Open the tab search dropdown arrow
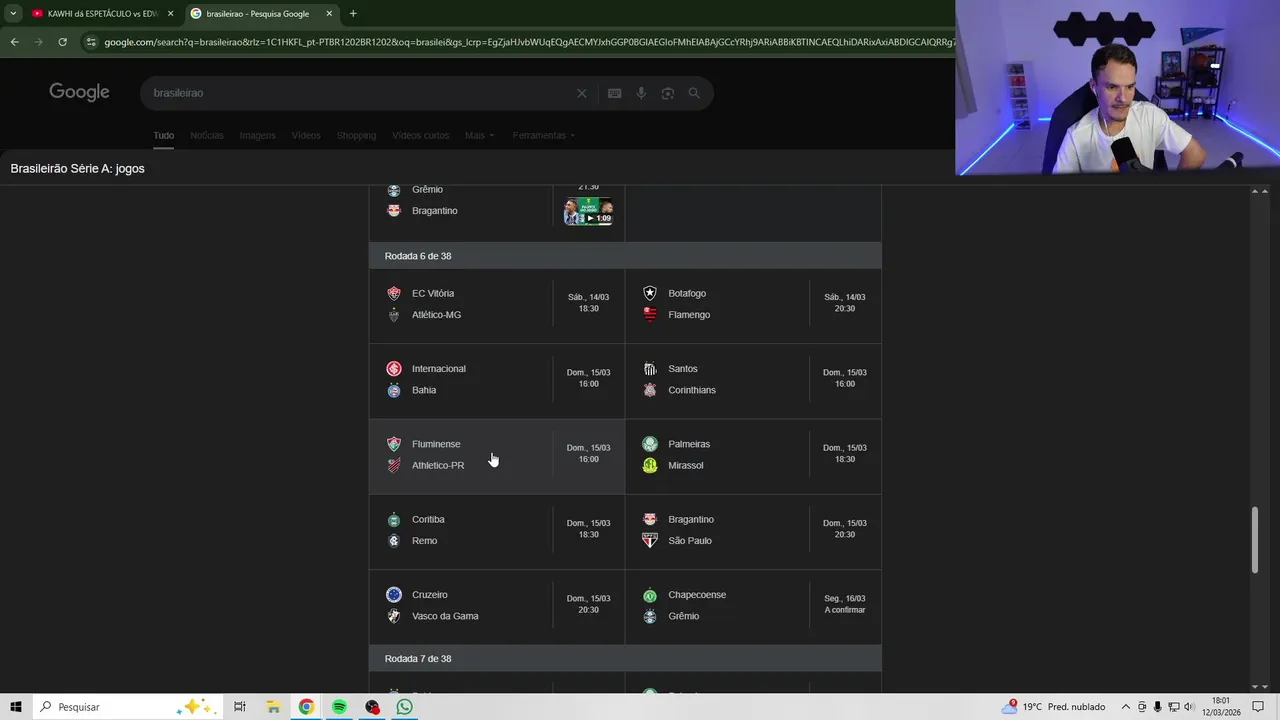 click(x=13, y=13)
